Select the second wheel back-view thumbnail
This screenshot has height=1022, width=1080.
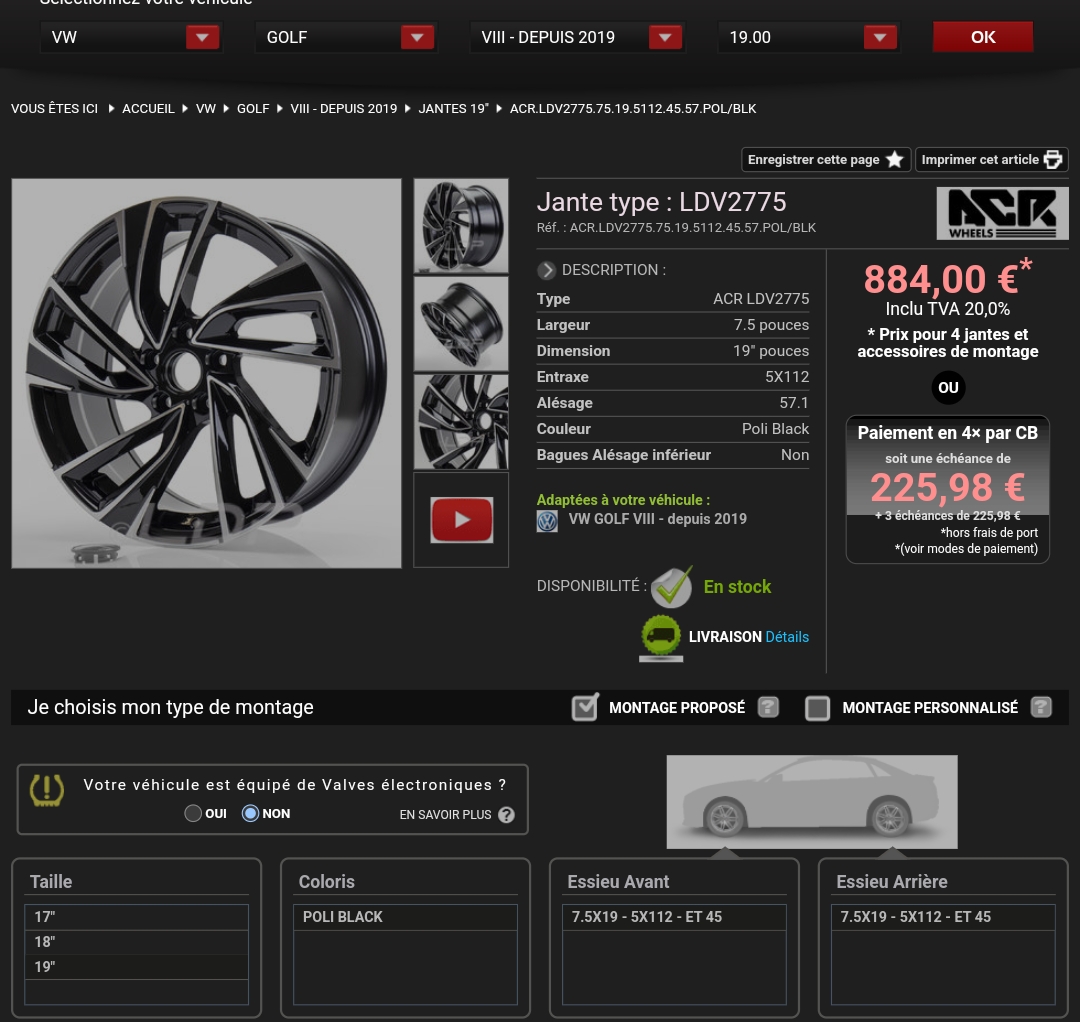point(461,324)
